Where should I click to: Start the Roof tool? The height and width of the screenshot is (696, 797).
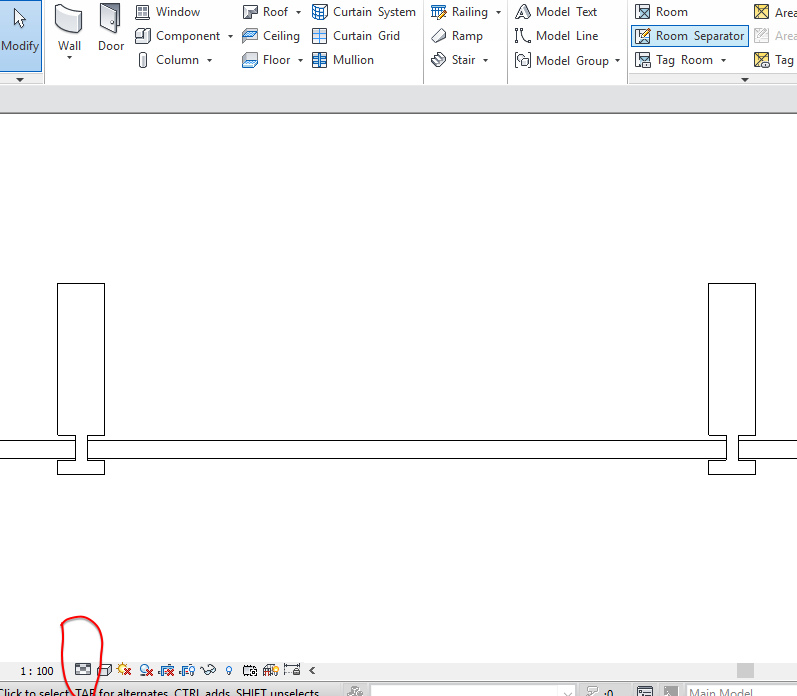pos(265,12)
